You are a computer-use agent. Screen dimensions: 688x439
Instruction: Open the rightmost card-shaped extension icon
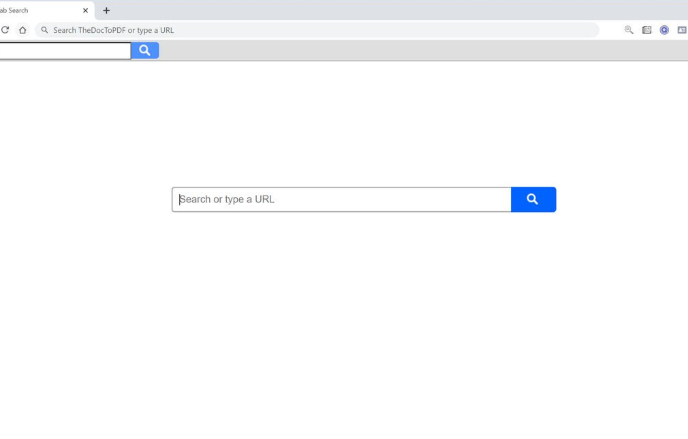(x=682, y=30)
